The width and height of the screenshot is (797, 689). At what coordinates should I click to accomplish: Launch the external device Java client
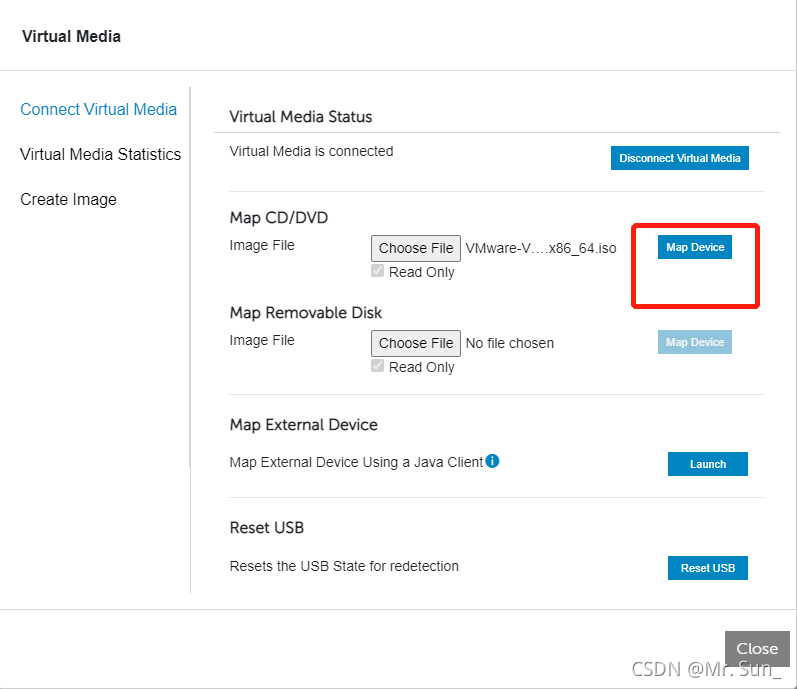click(x=707, y=464)
